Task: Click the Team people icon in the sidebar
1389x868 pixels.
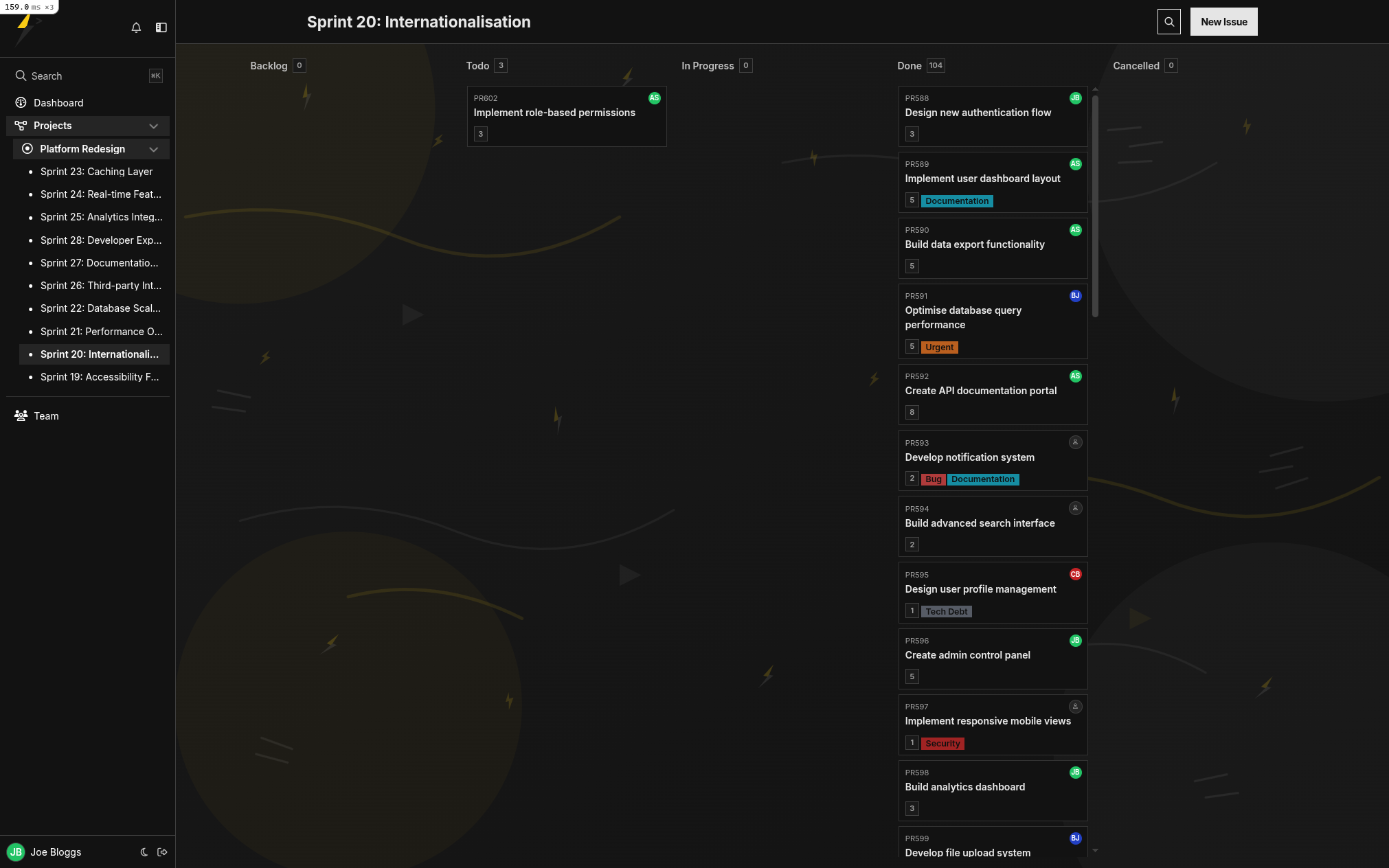Action: (21, 415)
